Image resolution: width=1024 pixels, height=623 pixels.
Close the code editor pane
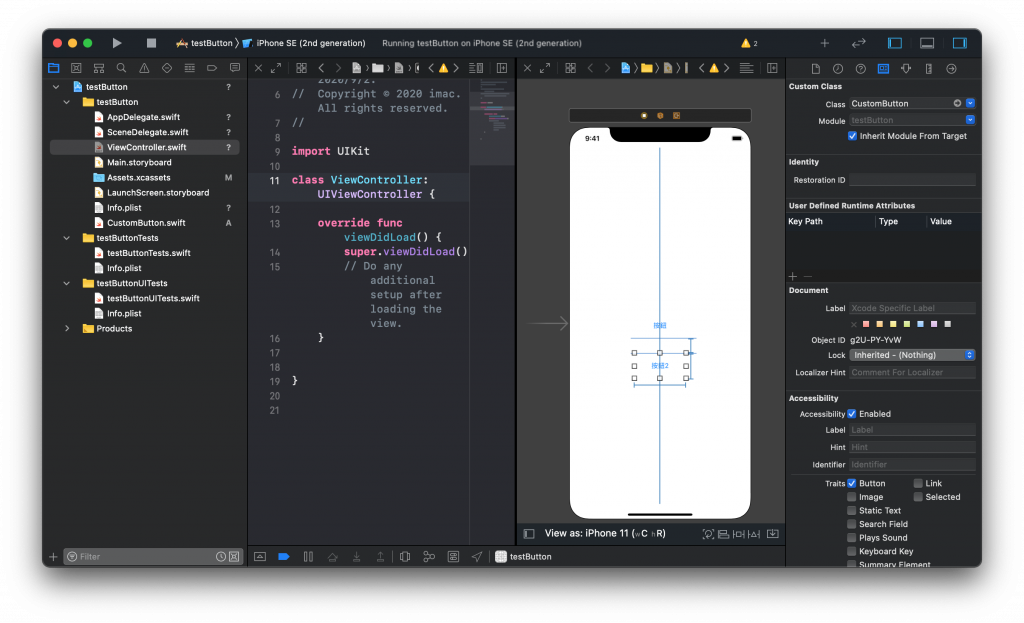click(x=259, y=68)
